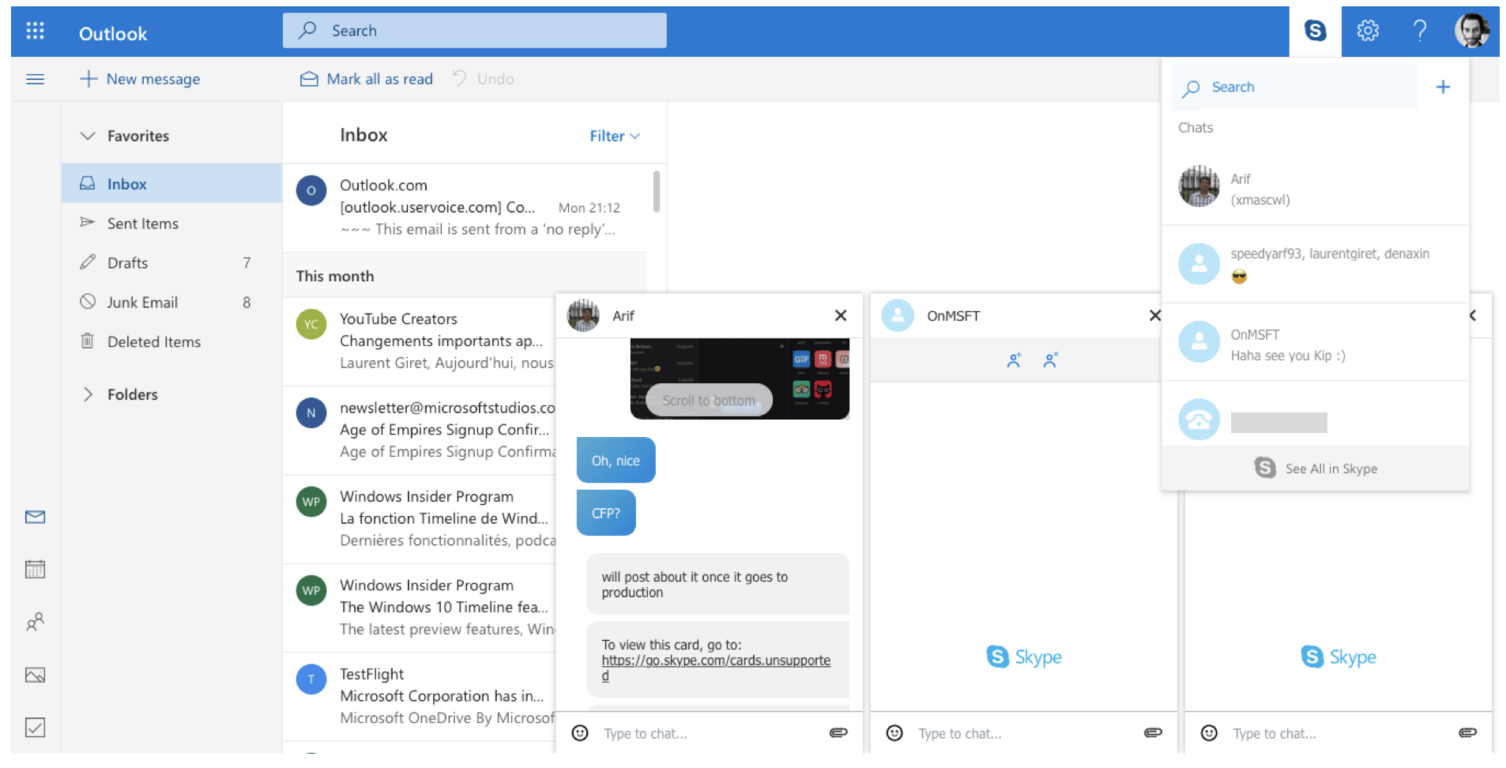Image resolution: width=1506 pixels, height=768 pixels.
Task: Open the Sent Items folder
Action: (x=171, y=223)
